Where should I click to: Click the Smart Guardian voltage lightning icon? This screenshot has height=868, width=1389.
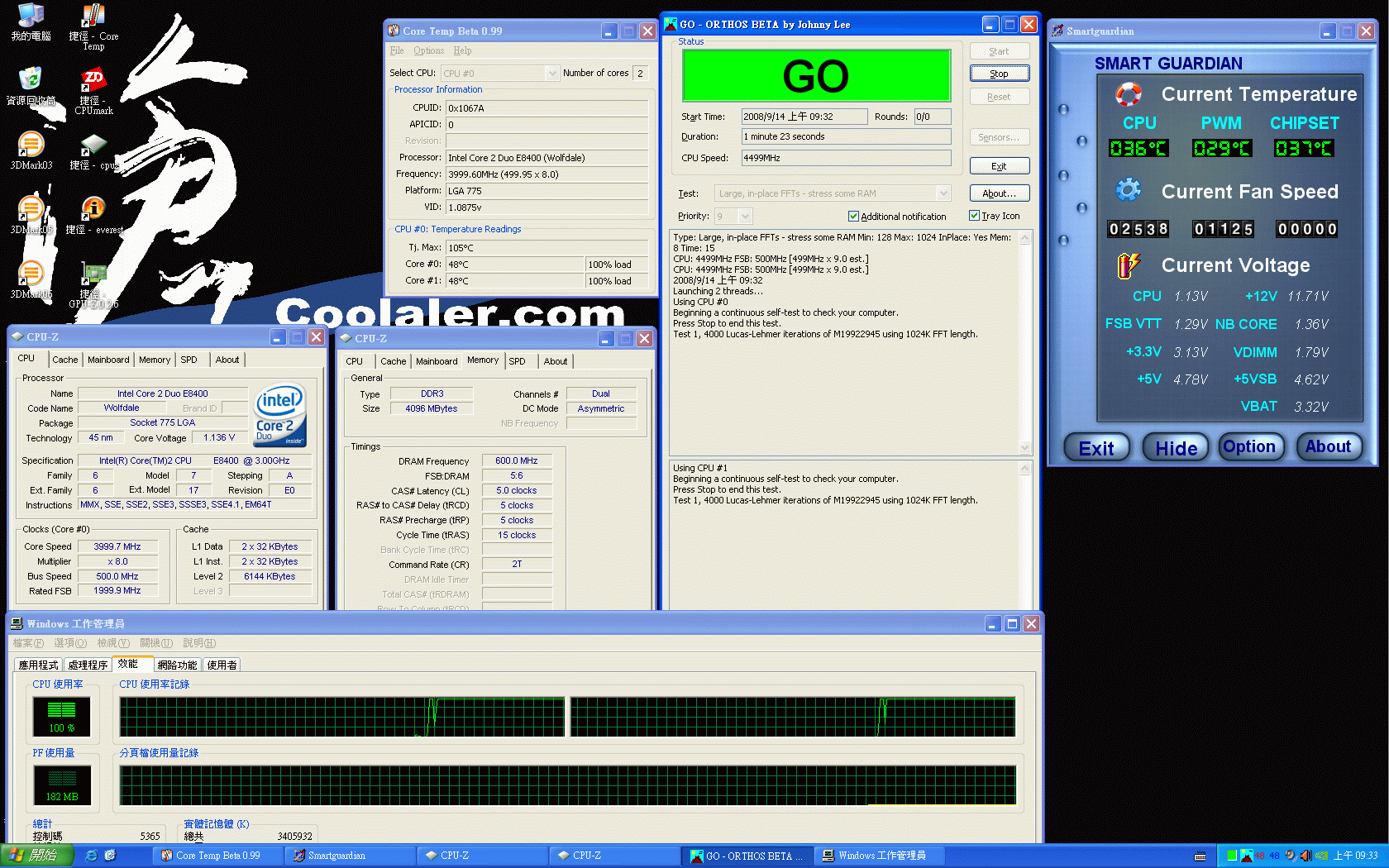click(1129, 265)
